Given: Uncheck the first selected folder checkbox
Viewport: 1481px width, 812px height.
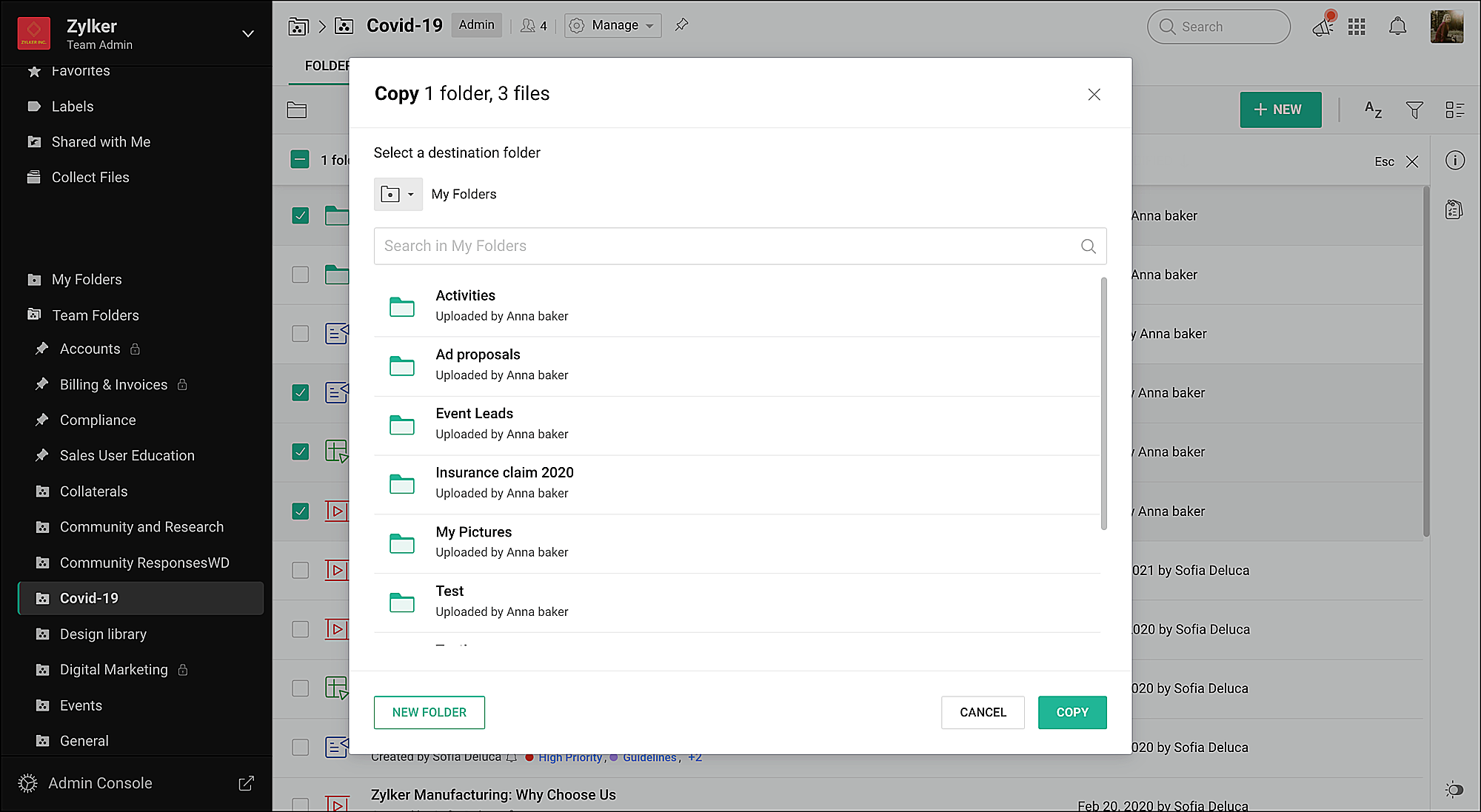Looking at the screenshot, I should click(300, 215).
